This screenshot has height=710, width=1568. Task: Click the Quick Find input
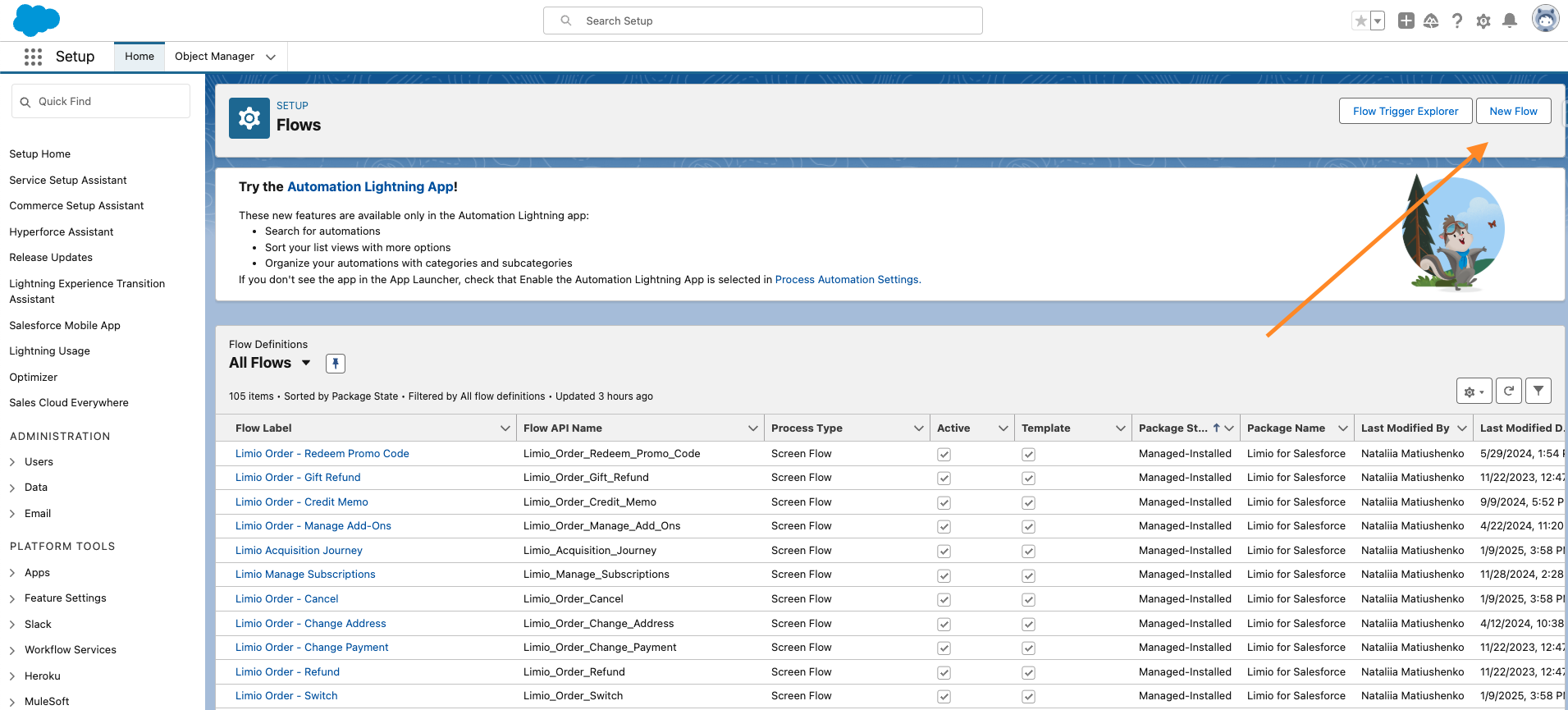[x=101, y=102]
